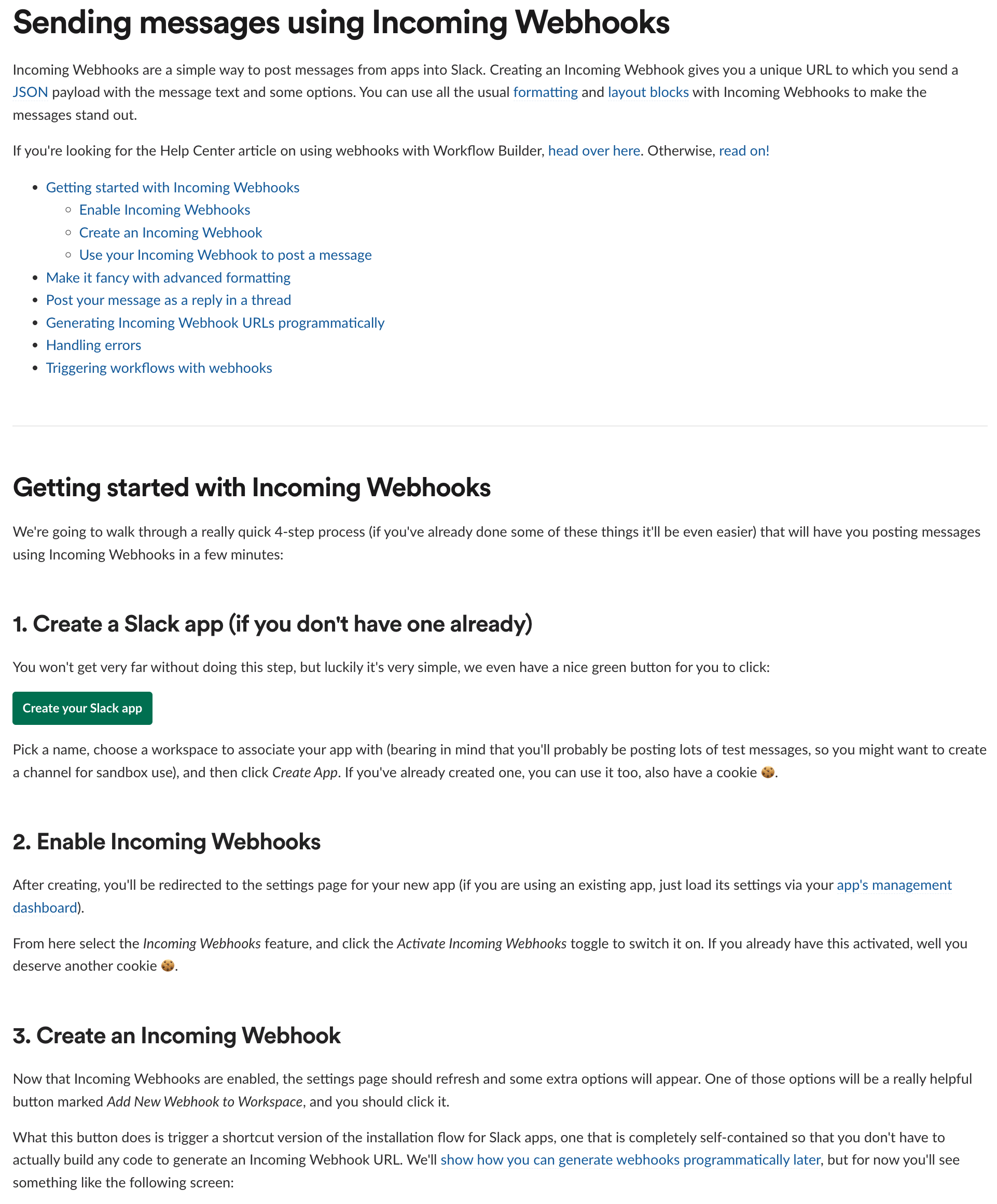Image resolution: width=997 pixels, height=1204 pixels.
Task: Expand Enable Incoming Webhooks section
Action: 164,209
